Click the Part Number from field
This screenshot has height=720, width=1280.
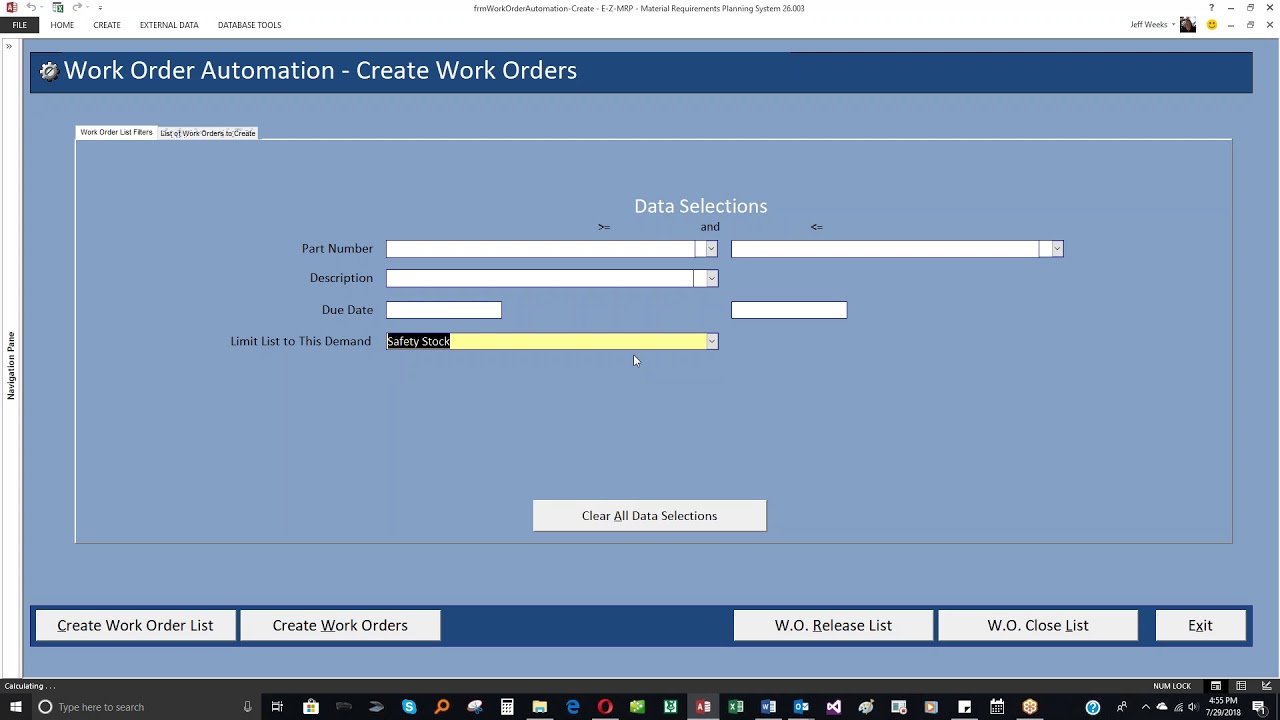(x=541, y=249)
